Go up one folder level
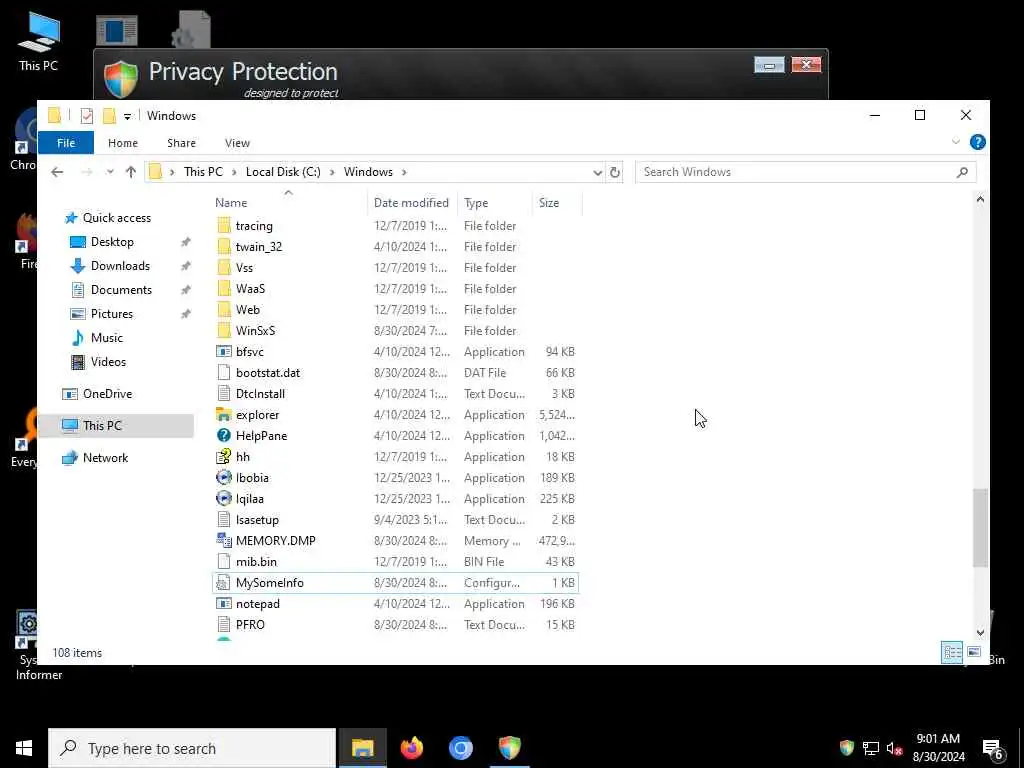 pyautogui.click(x=131, y=172)
